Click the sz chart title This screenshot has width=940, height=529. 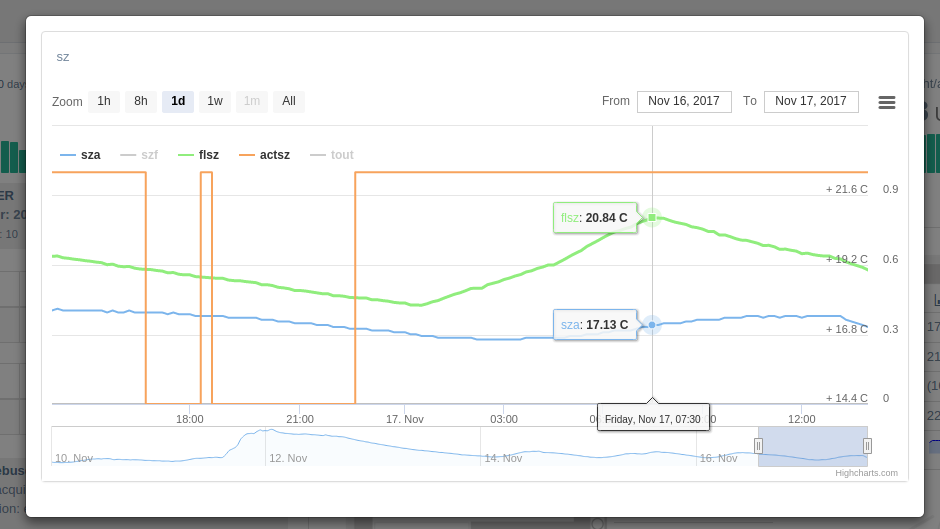click(63, 57)
